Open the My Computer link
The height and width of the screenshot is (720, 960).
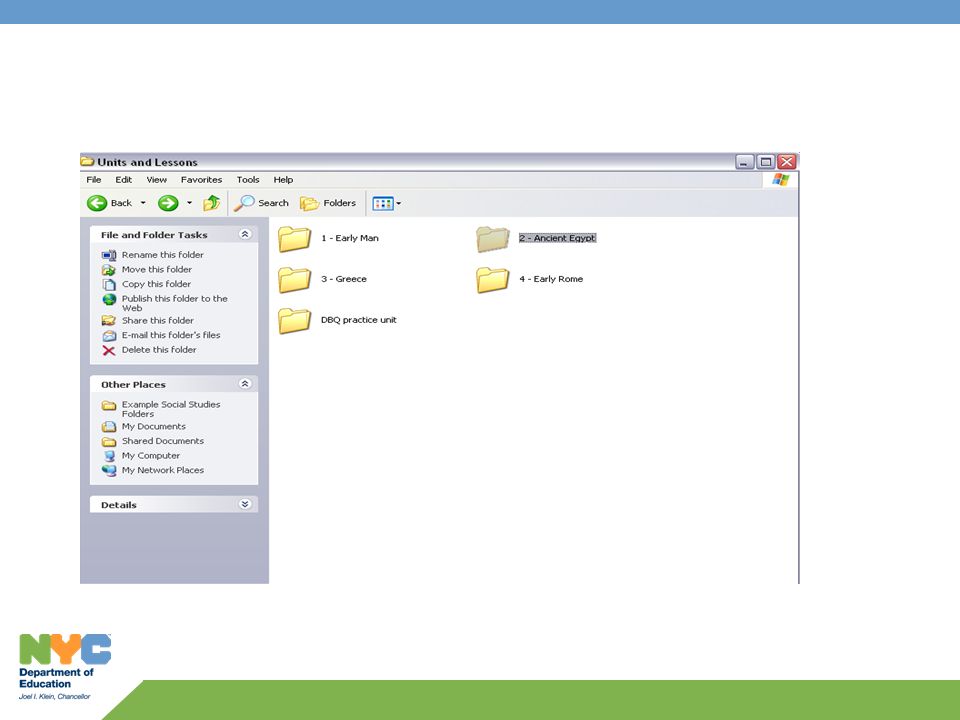(151, 456)
